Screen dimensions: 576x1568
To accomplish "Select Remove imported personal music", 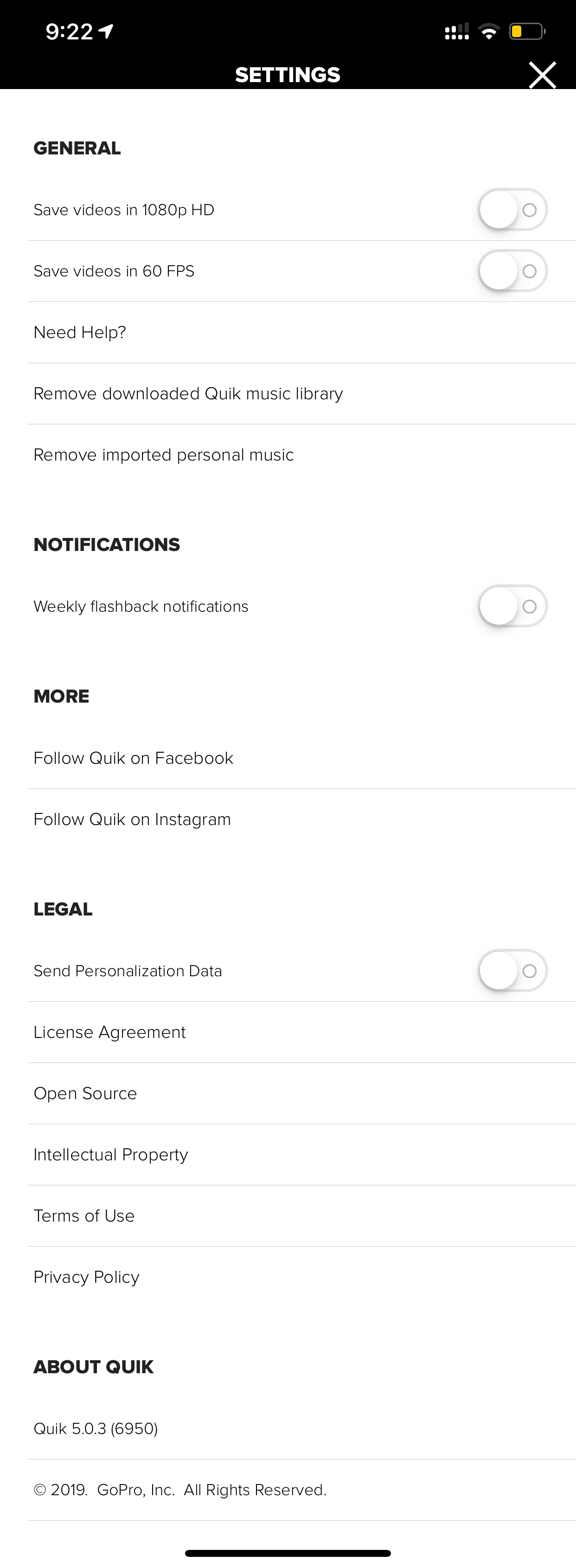I will [301, 454].
